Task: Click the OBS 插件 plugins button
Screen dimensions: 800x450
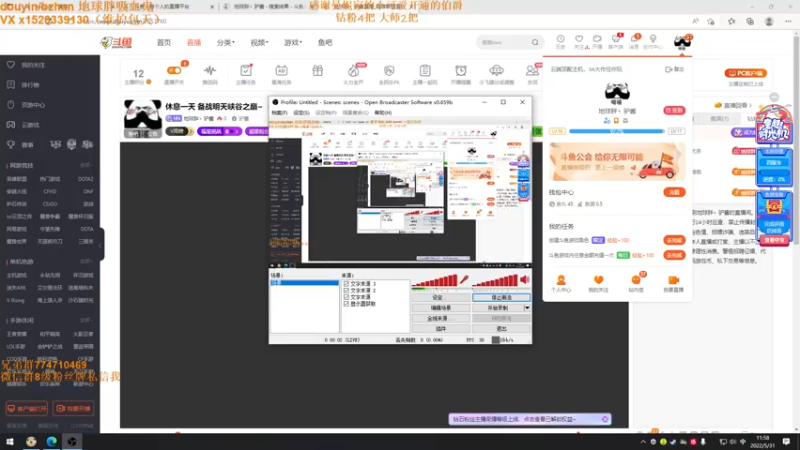Action: coord(441,329)
